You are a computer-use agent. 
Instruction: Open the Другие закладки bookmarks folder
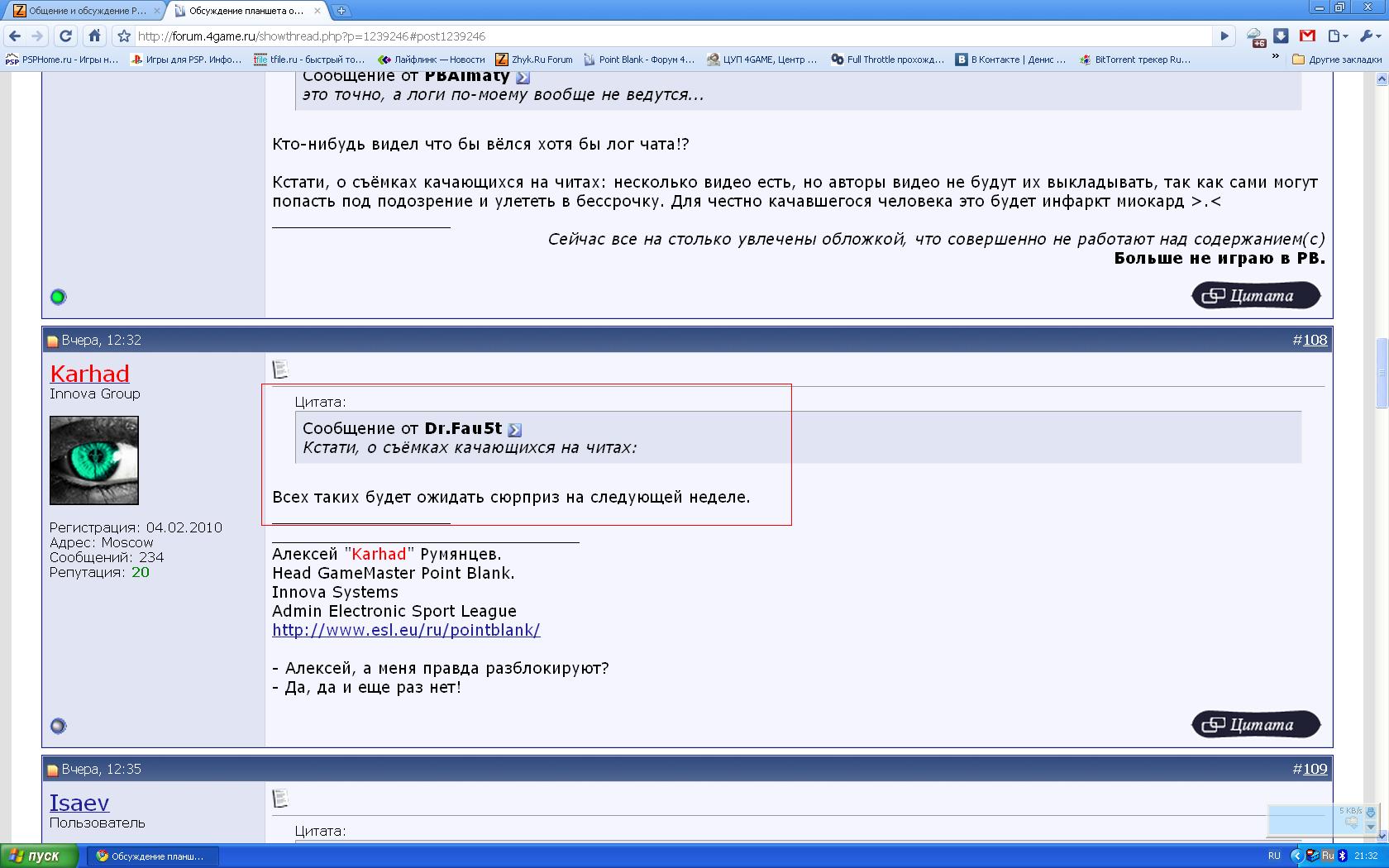[1336, 60]
